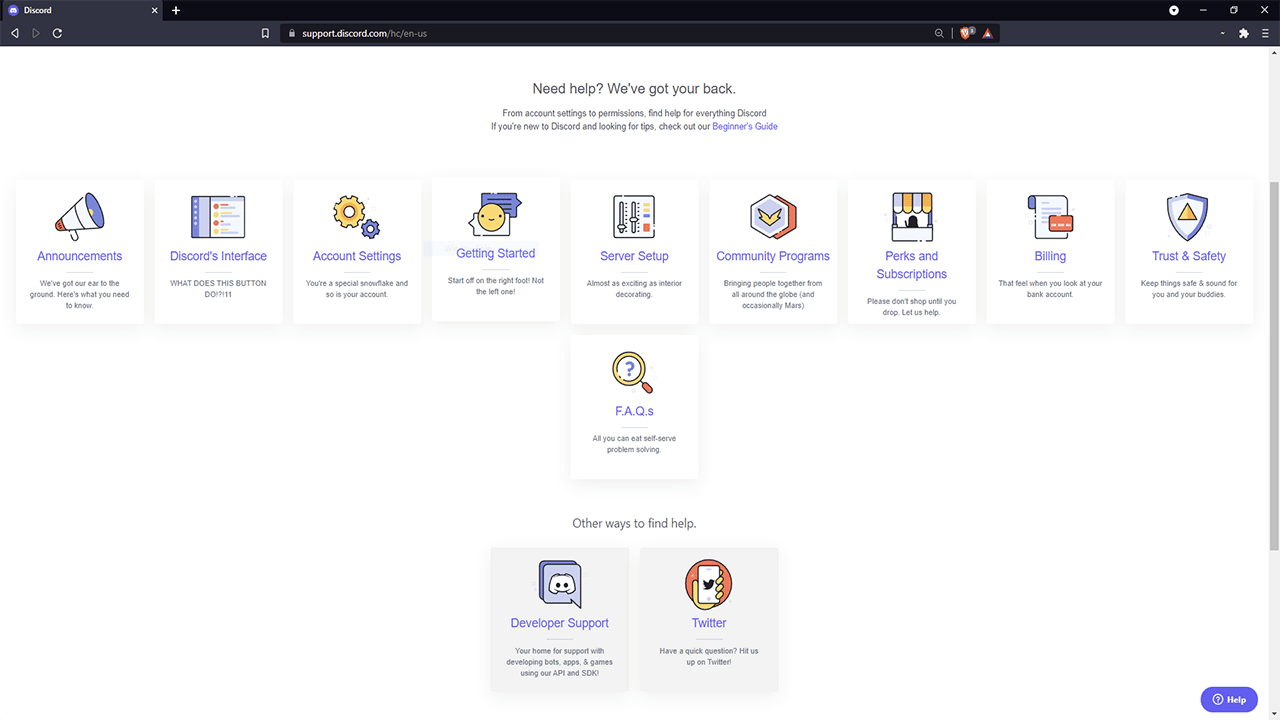The image size is (1280, 720).
Task: Click 'Your home for support with developing bots' text
Action: point(560,661)
